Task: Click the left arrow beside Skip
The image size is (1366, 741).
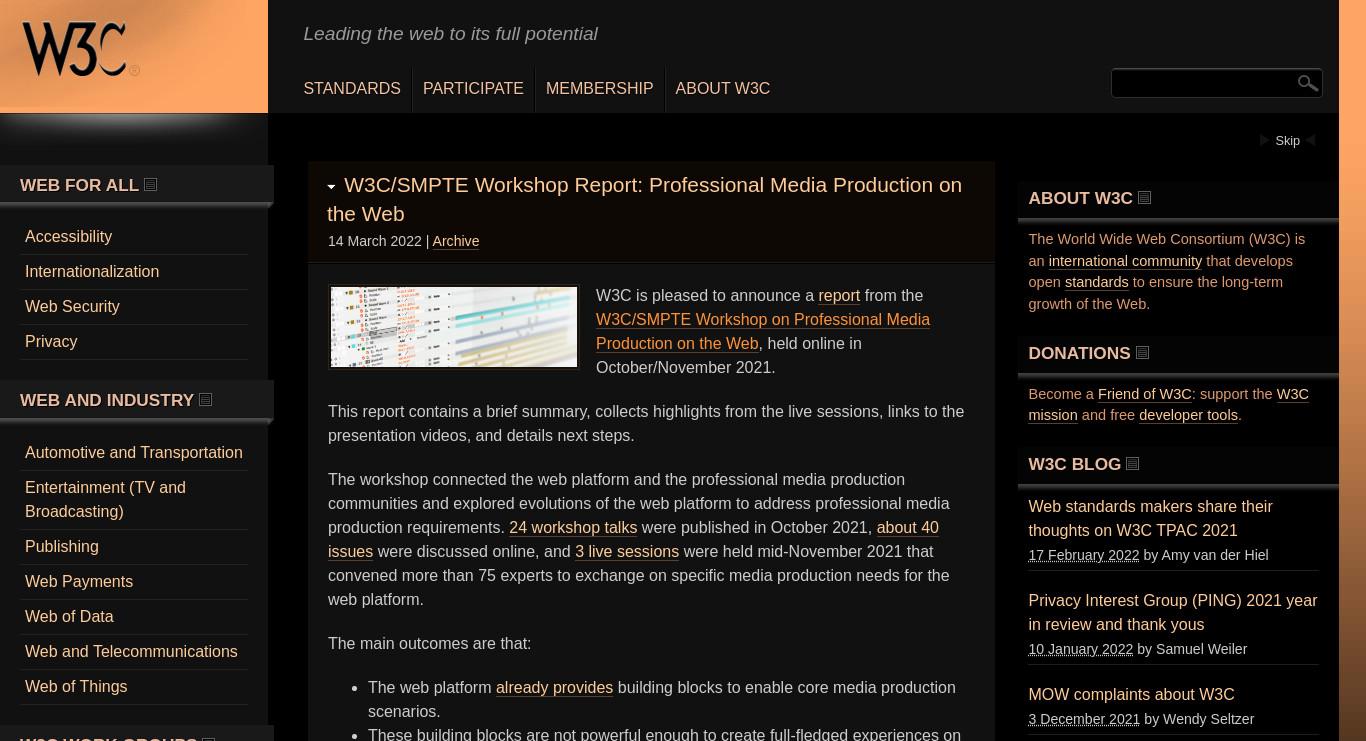Action: click(1310, 140)
